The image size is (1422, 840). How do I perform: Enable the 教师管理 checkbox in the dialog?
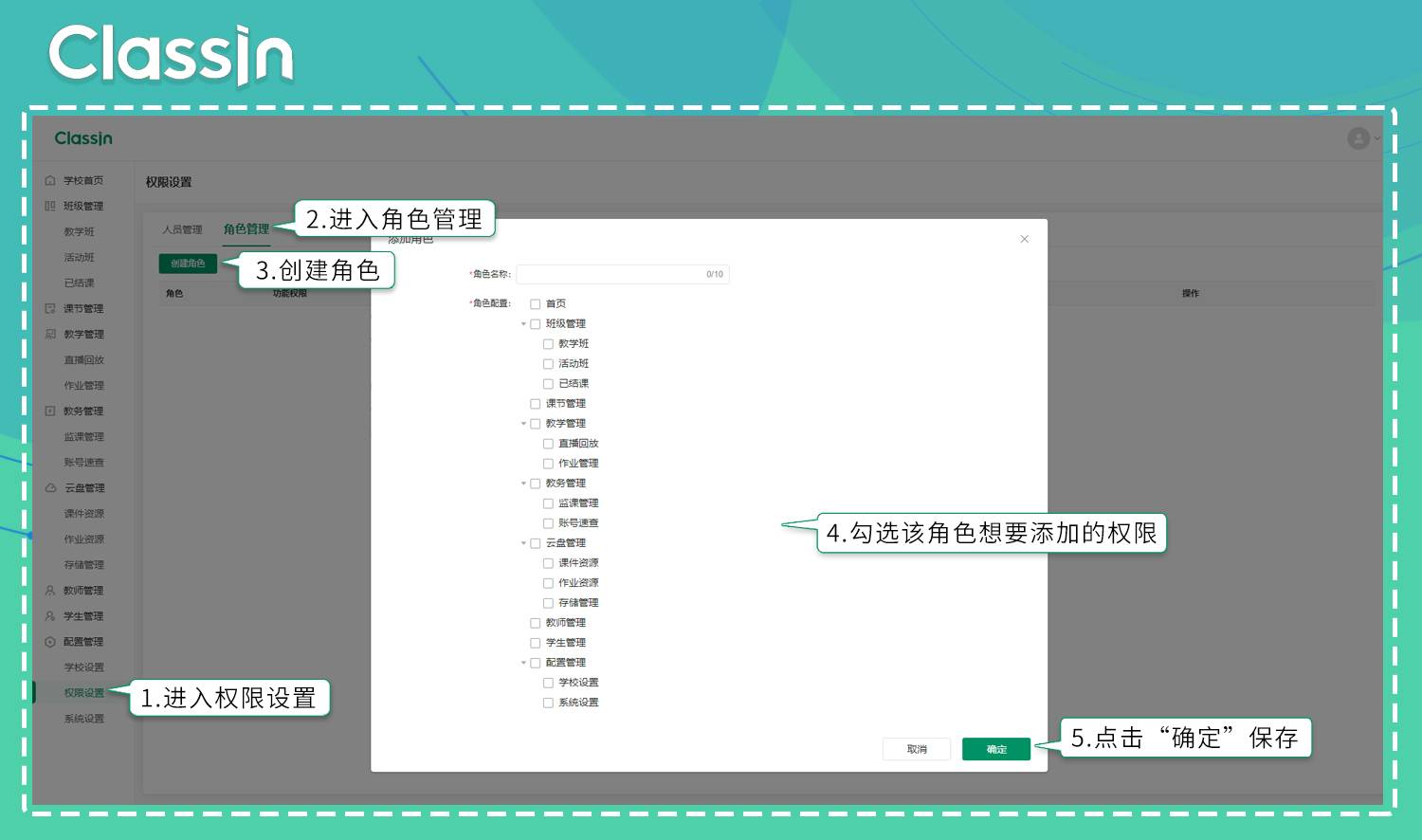(536, 623)
